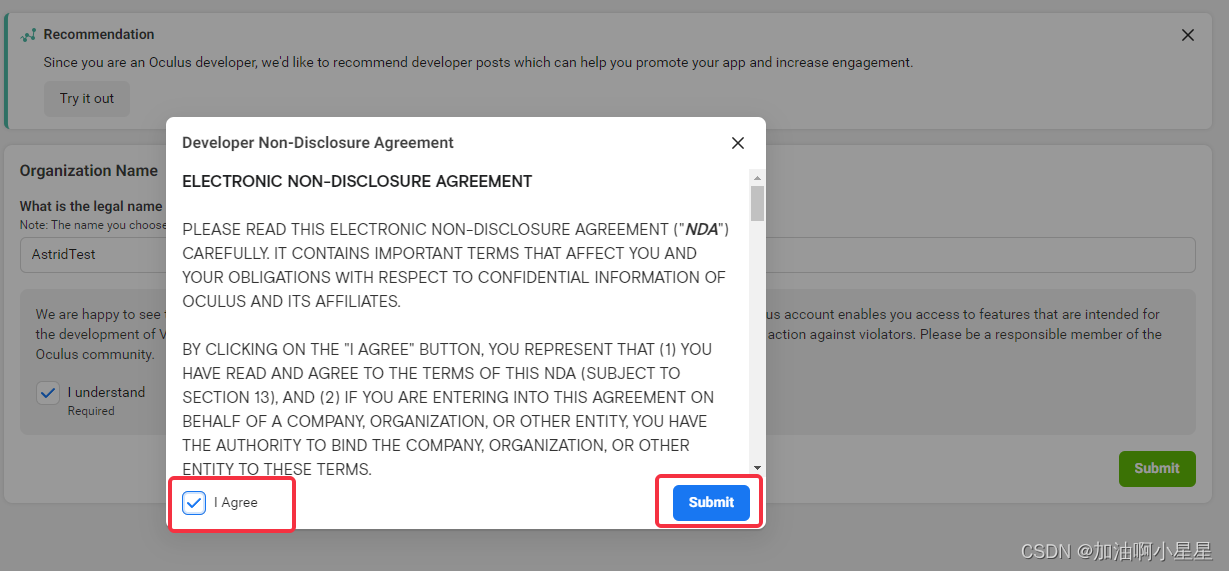Click the blue Submit button in NDA dialog

[711, 502]
